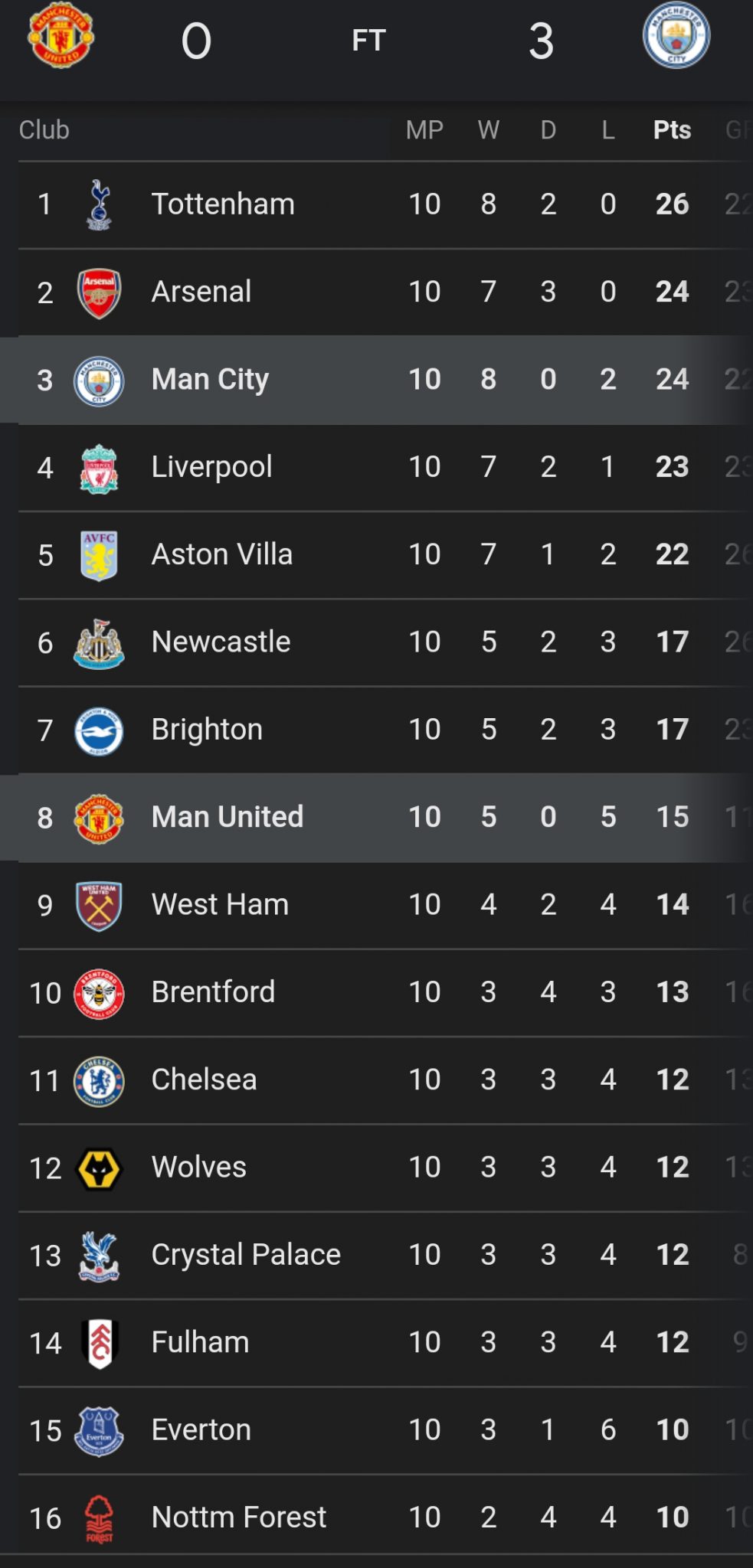Screen dimensions: 753x1568
Task: Select the Everton crest icon
Action: point(99,1431)
